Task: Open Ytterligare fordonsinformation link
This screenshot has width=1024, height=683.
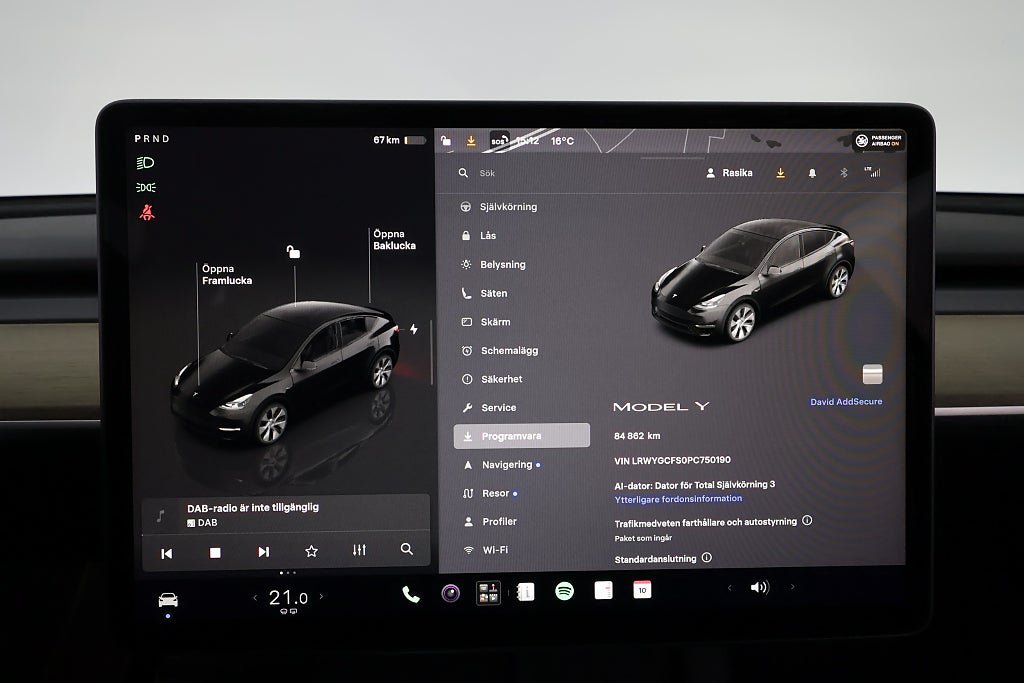Action: (x=678, y=499)
